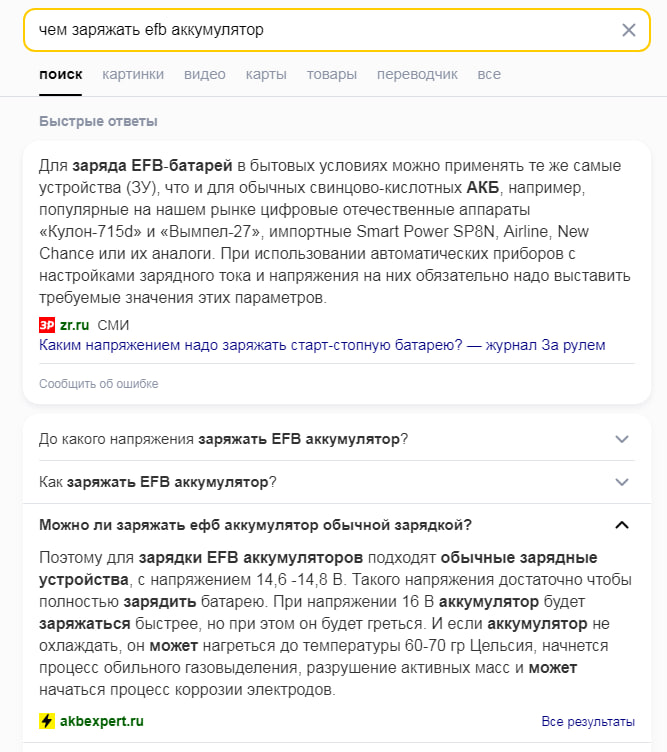The height and width of the screenshot is (752, 667).
Task: Open the товары tab
Action: (x=332, y=74)
